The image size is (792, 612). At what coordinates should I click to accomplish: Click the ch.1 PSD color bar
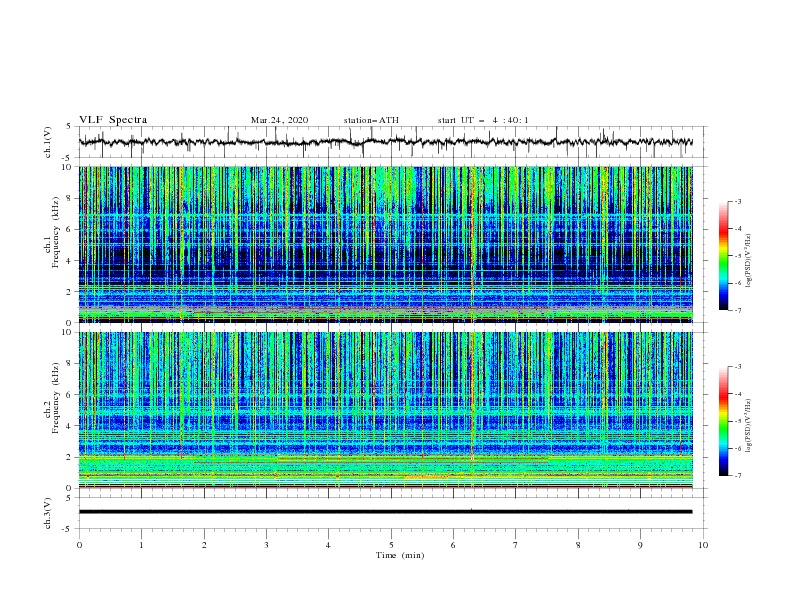(x=723, y=256)
